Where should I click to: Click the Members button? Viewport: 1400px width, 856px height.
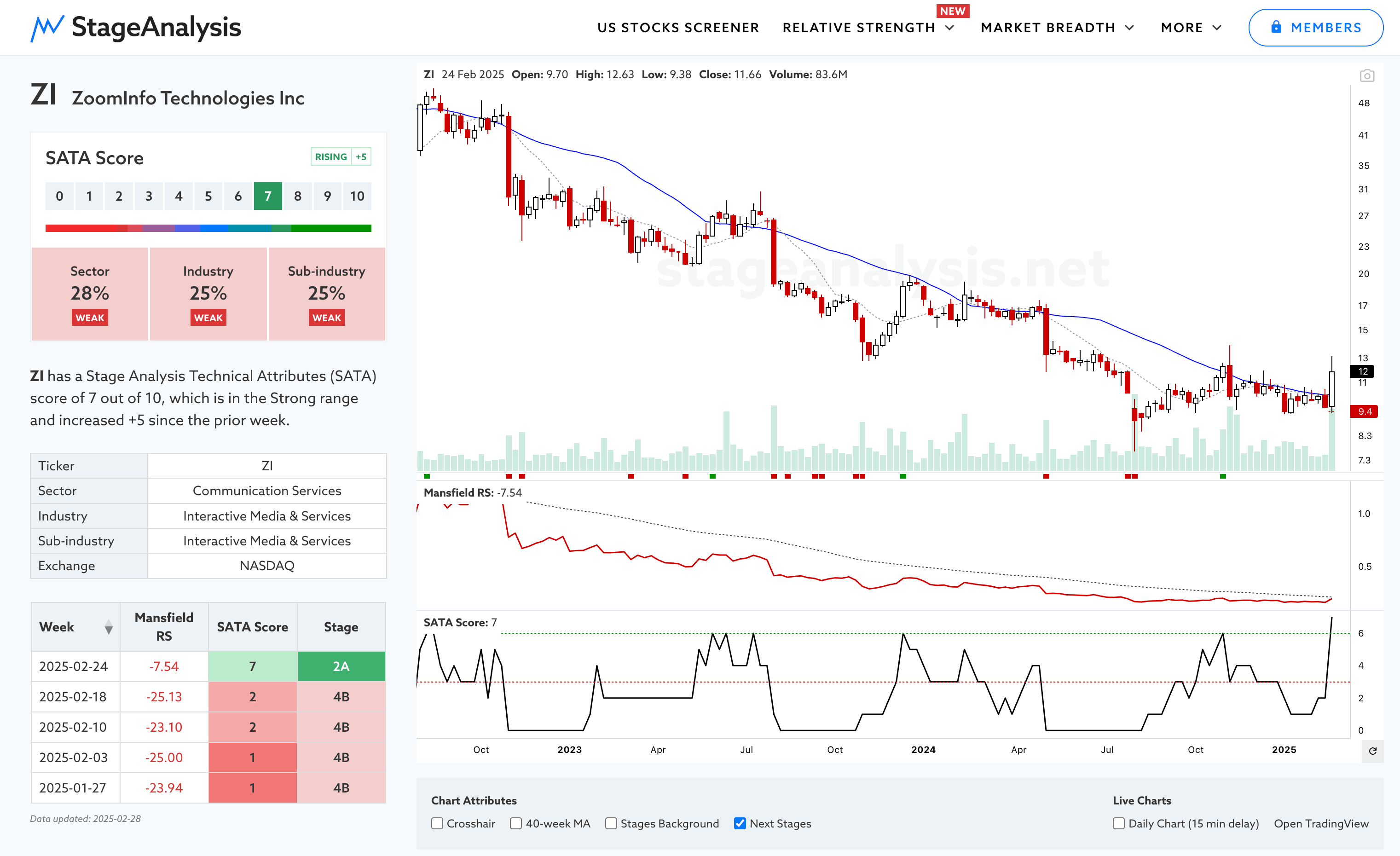click(x=1315, y=27)
